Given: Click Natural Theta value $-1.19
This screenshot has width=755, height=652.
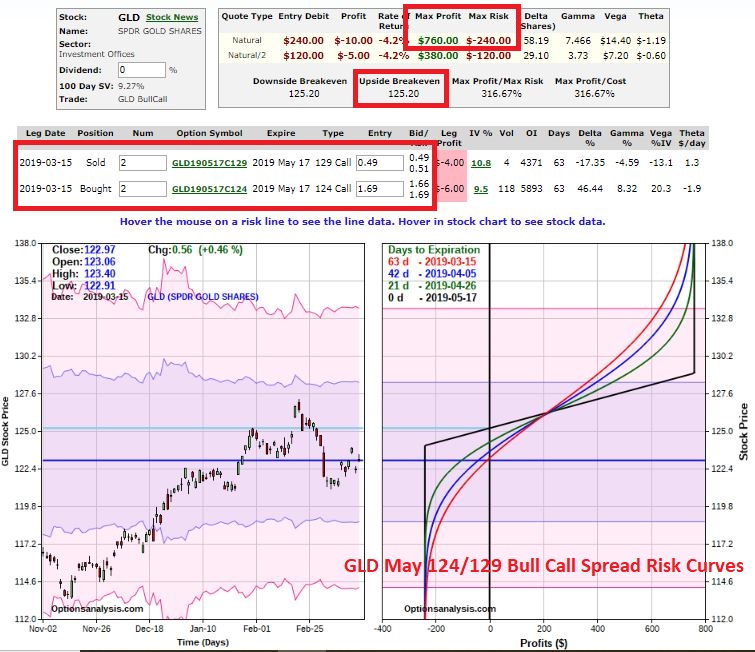Looking at the screenshot, I should click(x=651, y=40).
